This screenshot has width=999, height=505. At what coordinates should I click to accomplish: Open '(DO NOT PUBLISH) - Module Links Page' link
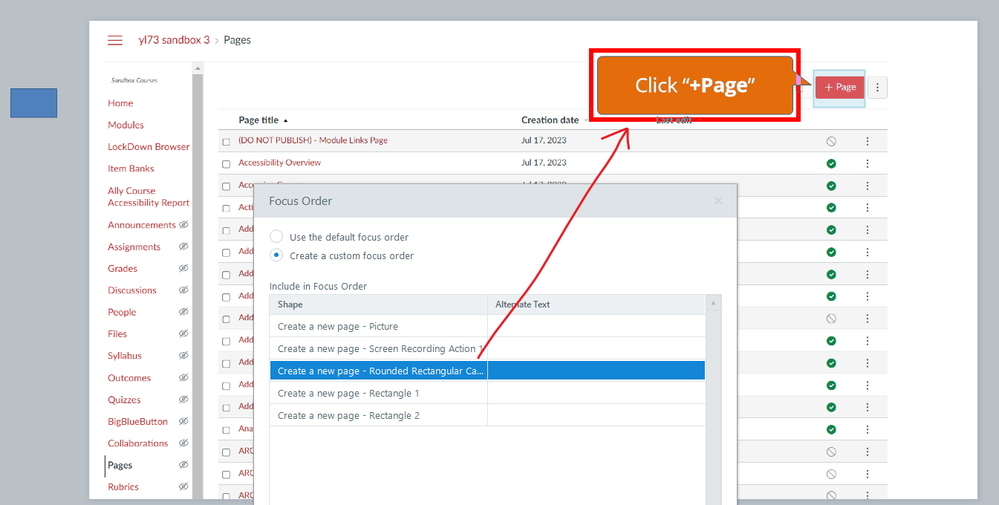(313, 140)
